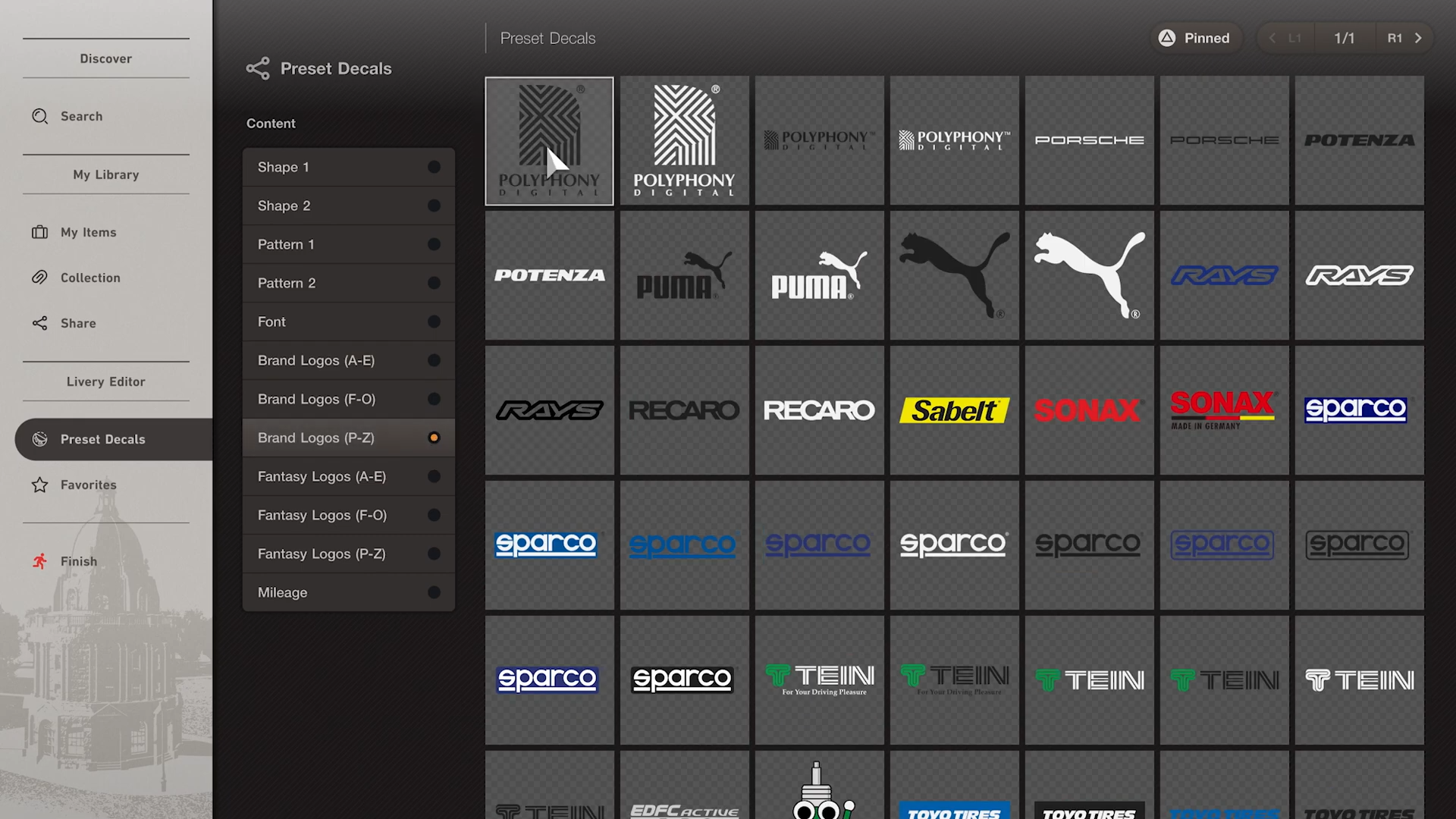Click the Share icon in the sidebar
Screen dimensions: 1456x819
tap(39, 323)
